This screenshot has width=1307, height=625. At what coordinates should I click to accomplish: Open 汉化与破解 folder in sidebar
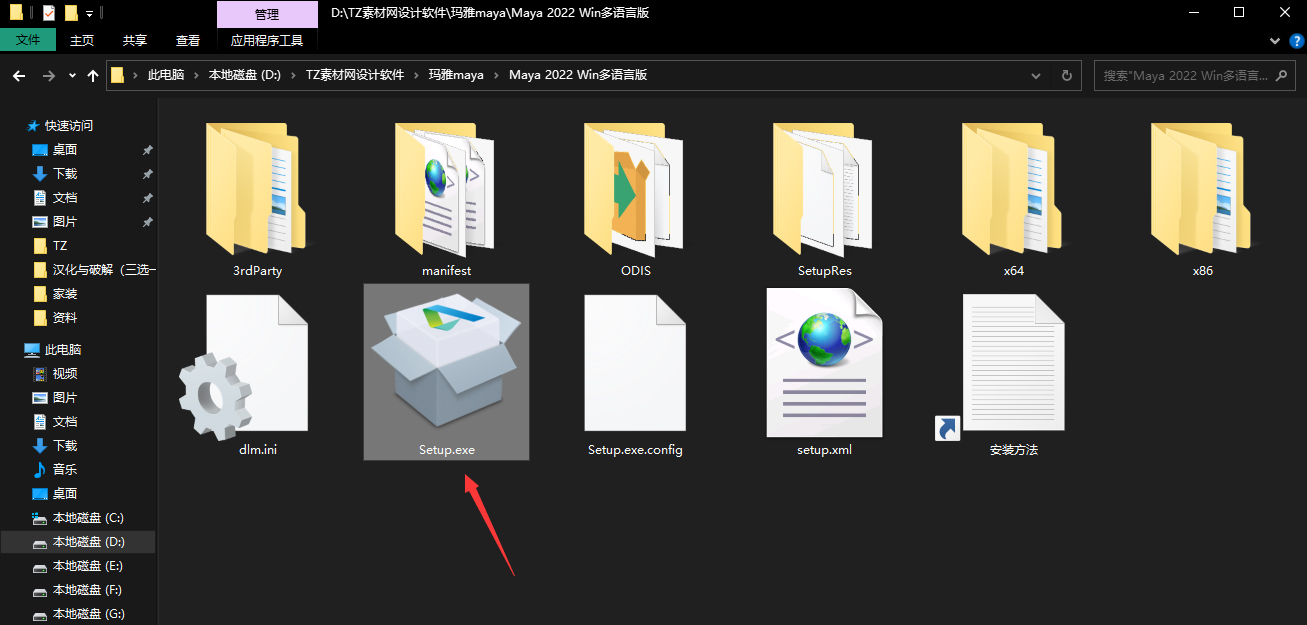[104, 270]
